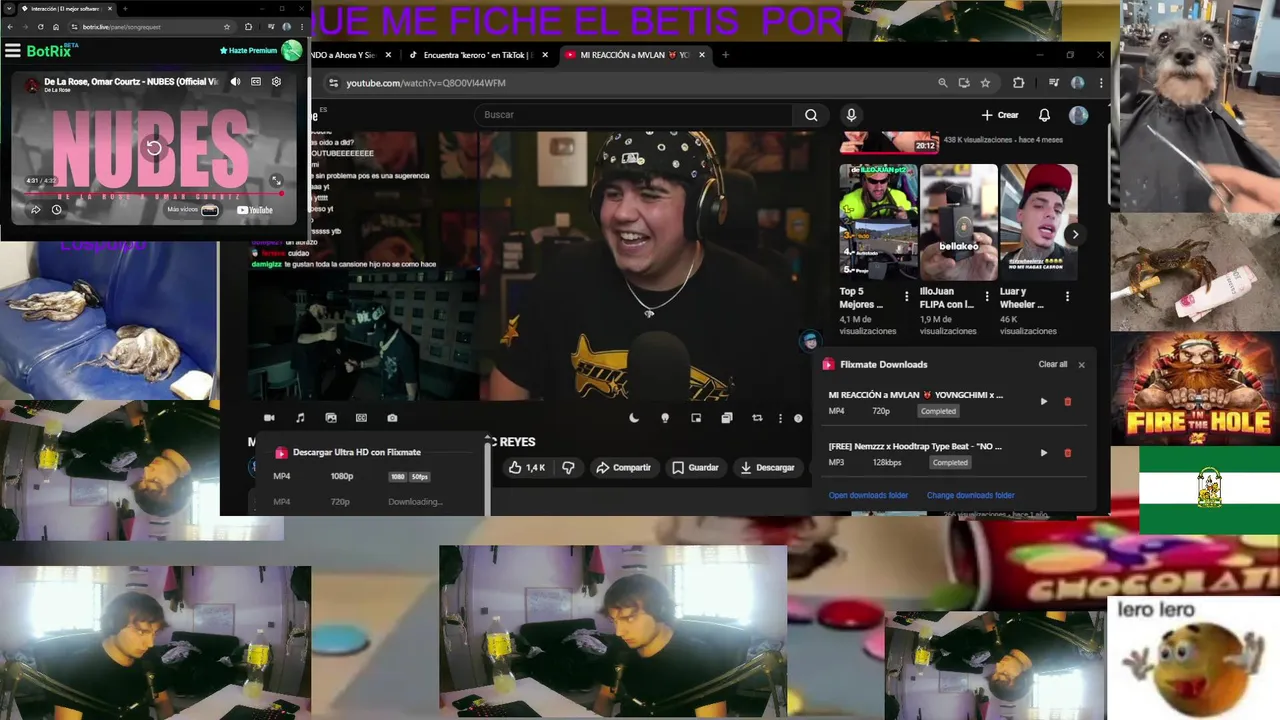Open the YouTube account avatar
Image resolution: width=1280 pixels, height=720 pixels.
pyautogui.click(x=1078, y=115)
